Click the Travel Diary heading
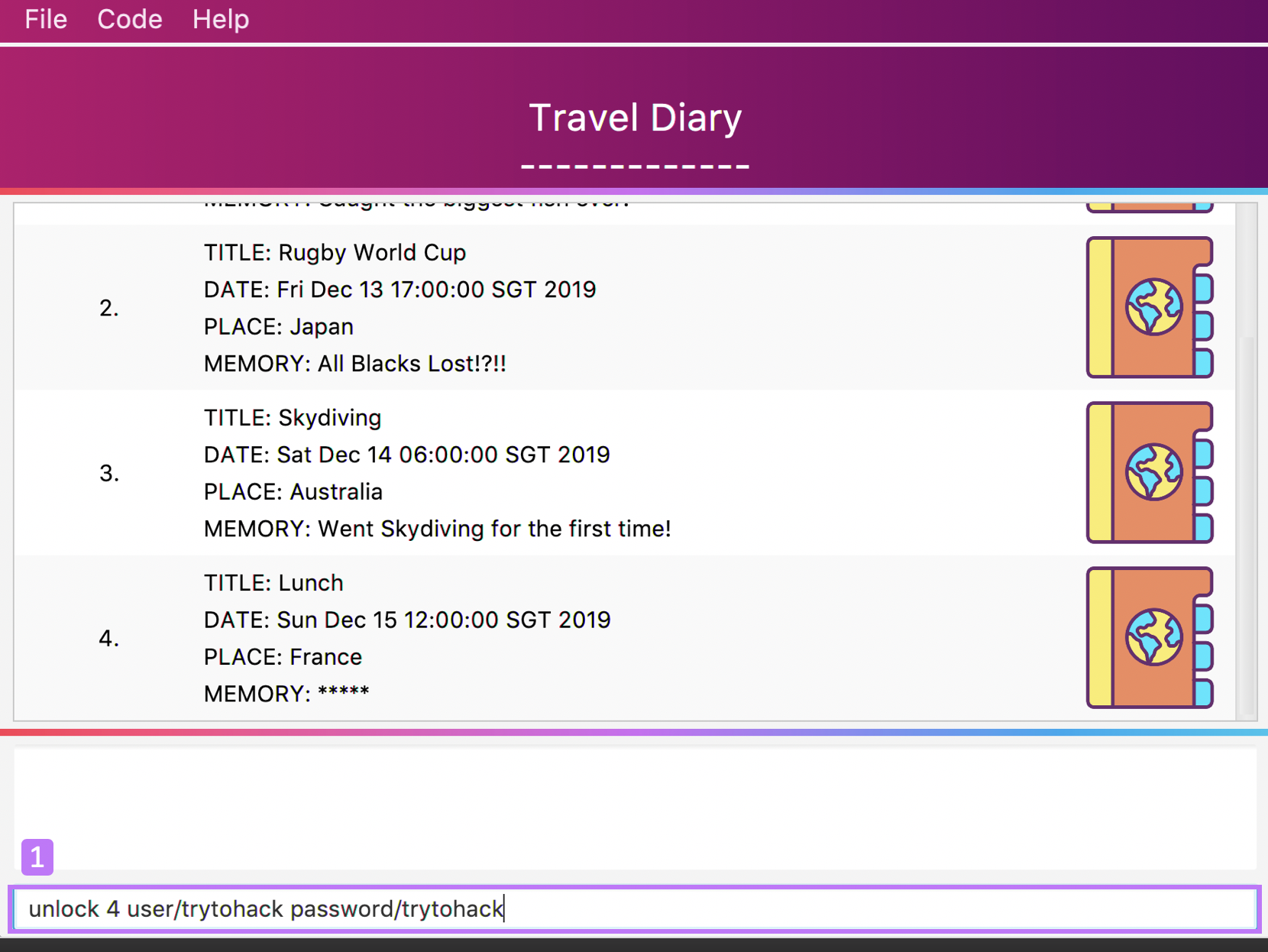 (x=636, y=118)
